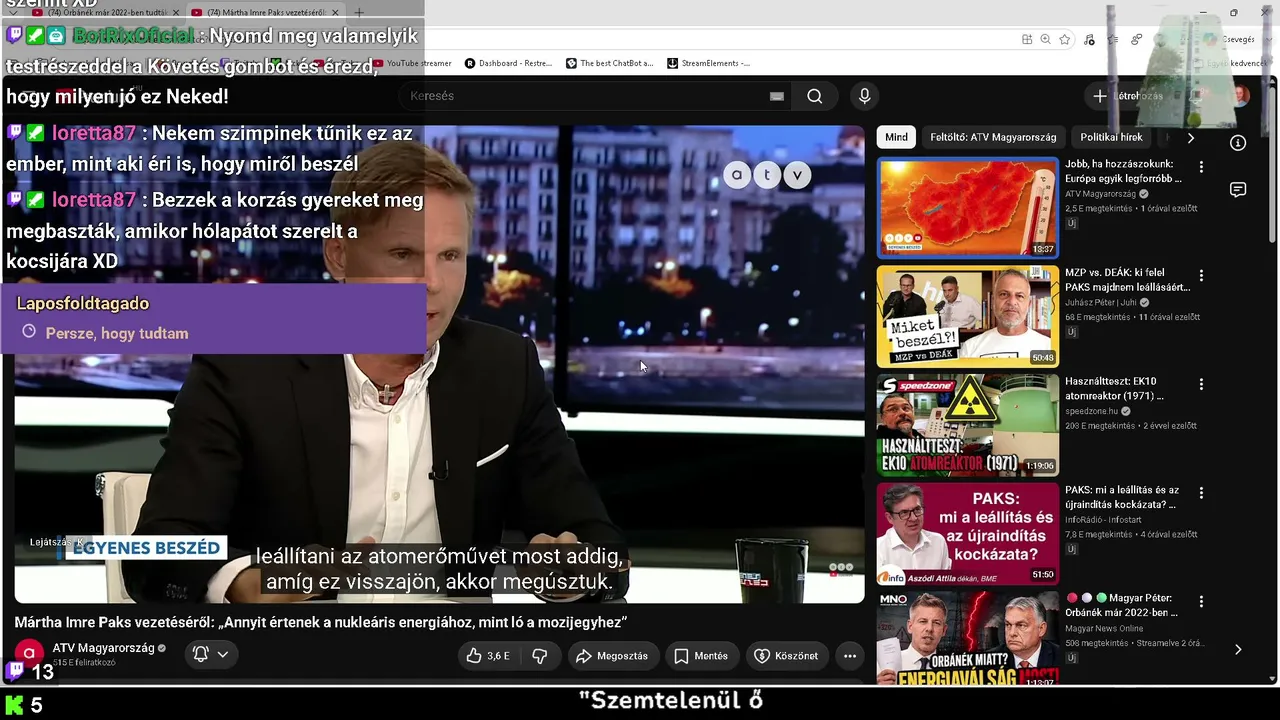
Task: Open the media control music note icon
Action: click(x=1089, y=40)
